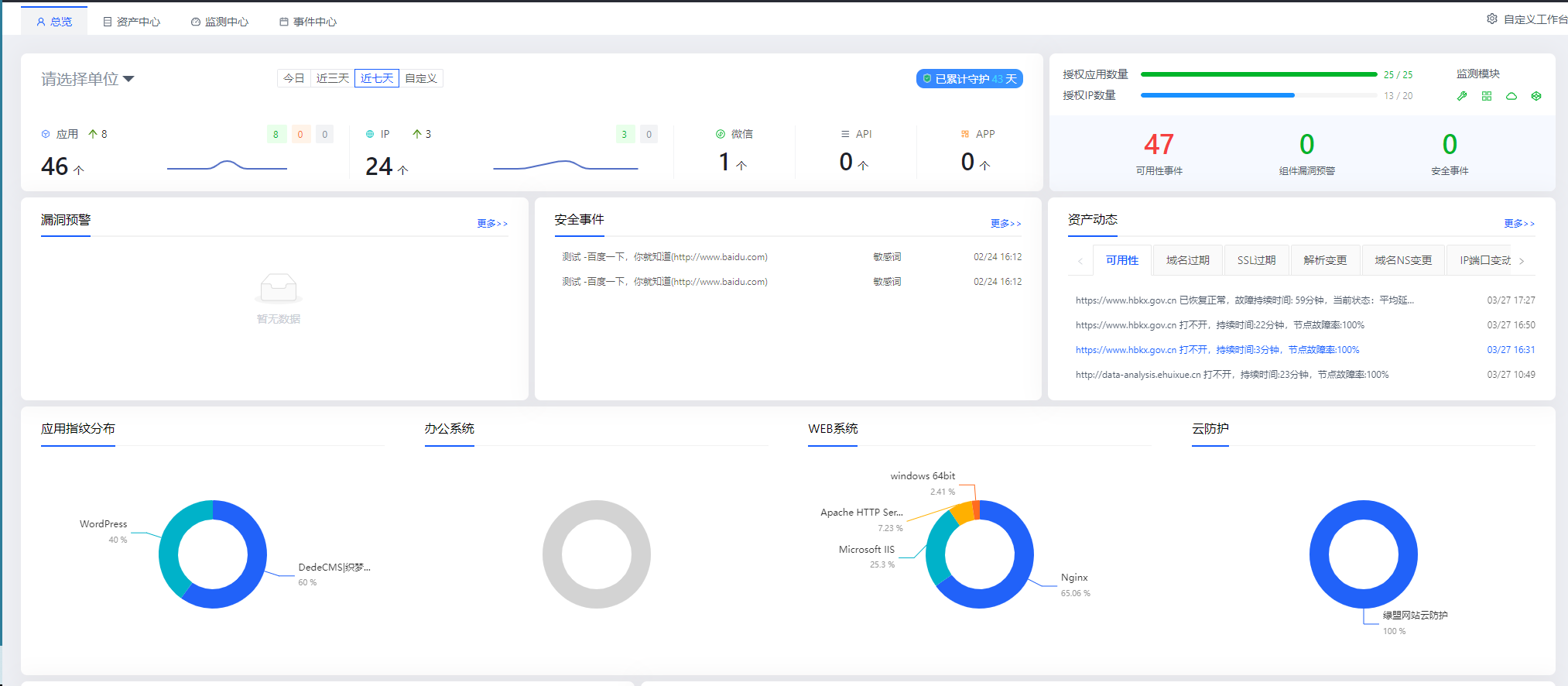Select the 今日 time range
The height and width of the screenshot is (686, 1568).
point(294,78)
